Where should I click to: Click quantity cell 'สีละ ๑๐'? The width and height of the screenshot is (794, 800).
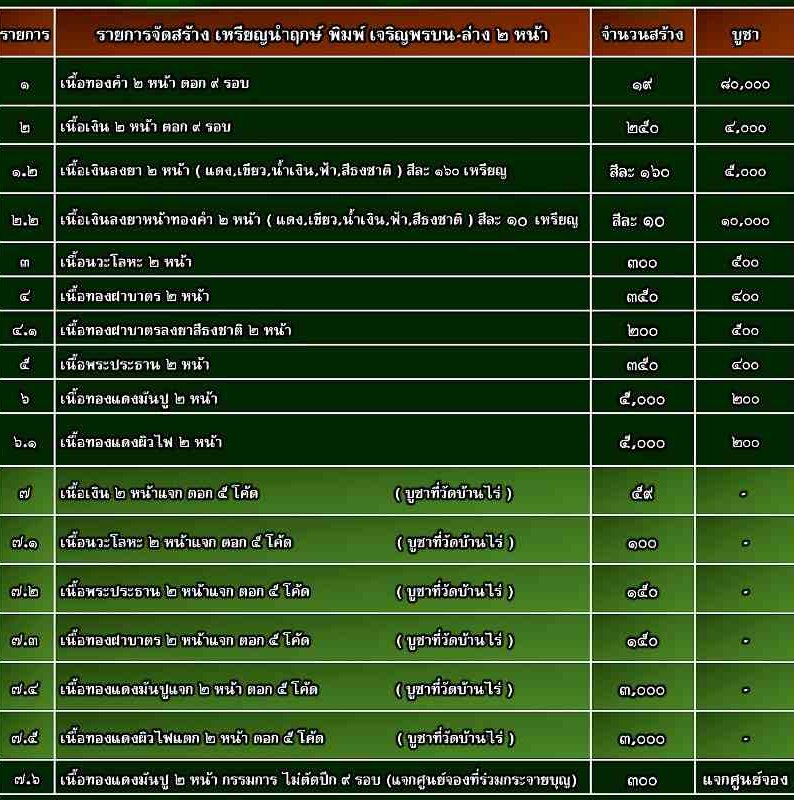(x=638, y=220)
